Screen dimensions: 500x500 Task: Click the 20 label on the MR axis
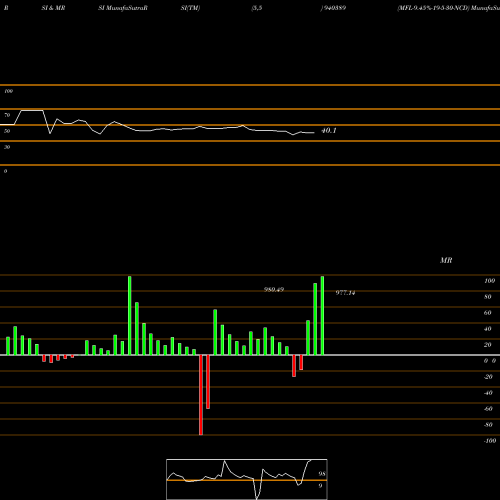click(x=488, y=345)
